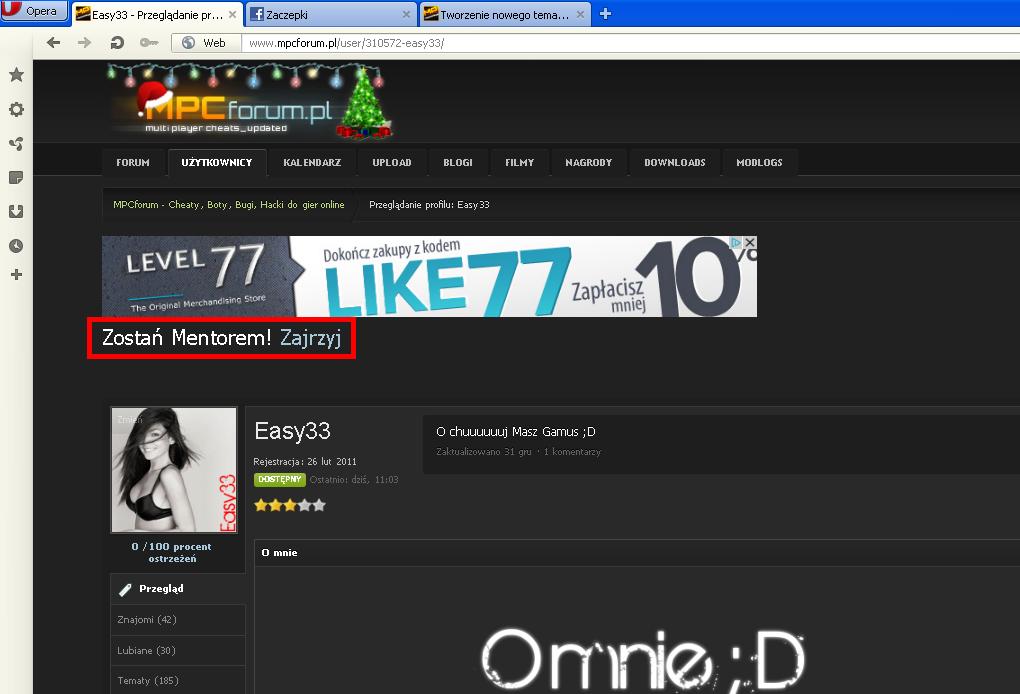Click the Zmień label on the avatar
This screenshot has width=1020, height=694.
[x=129, y=420]
